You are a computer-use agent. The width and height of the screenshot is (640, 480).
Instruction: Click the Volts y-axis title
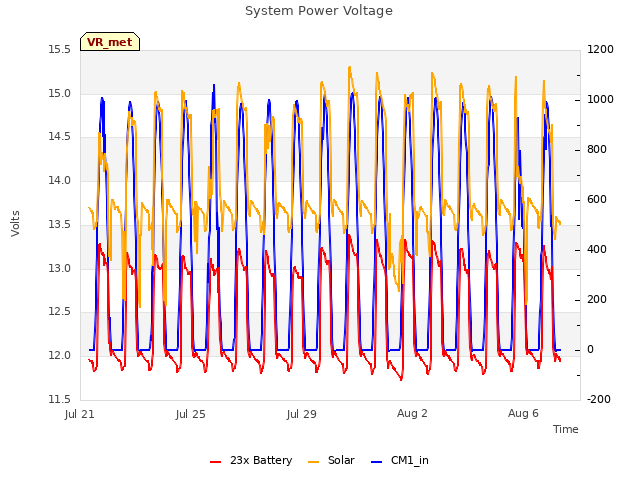click(16, 223)
